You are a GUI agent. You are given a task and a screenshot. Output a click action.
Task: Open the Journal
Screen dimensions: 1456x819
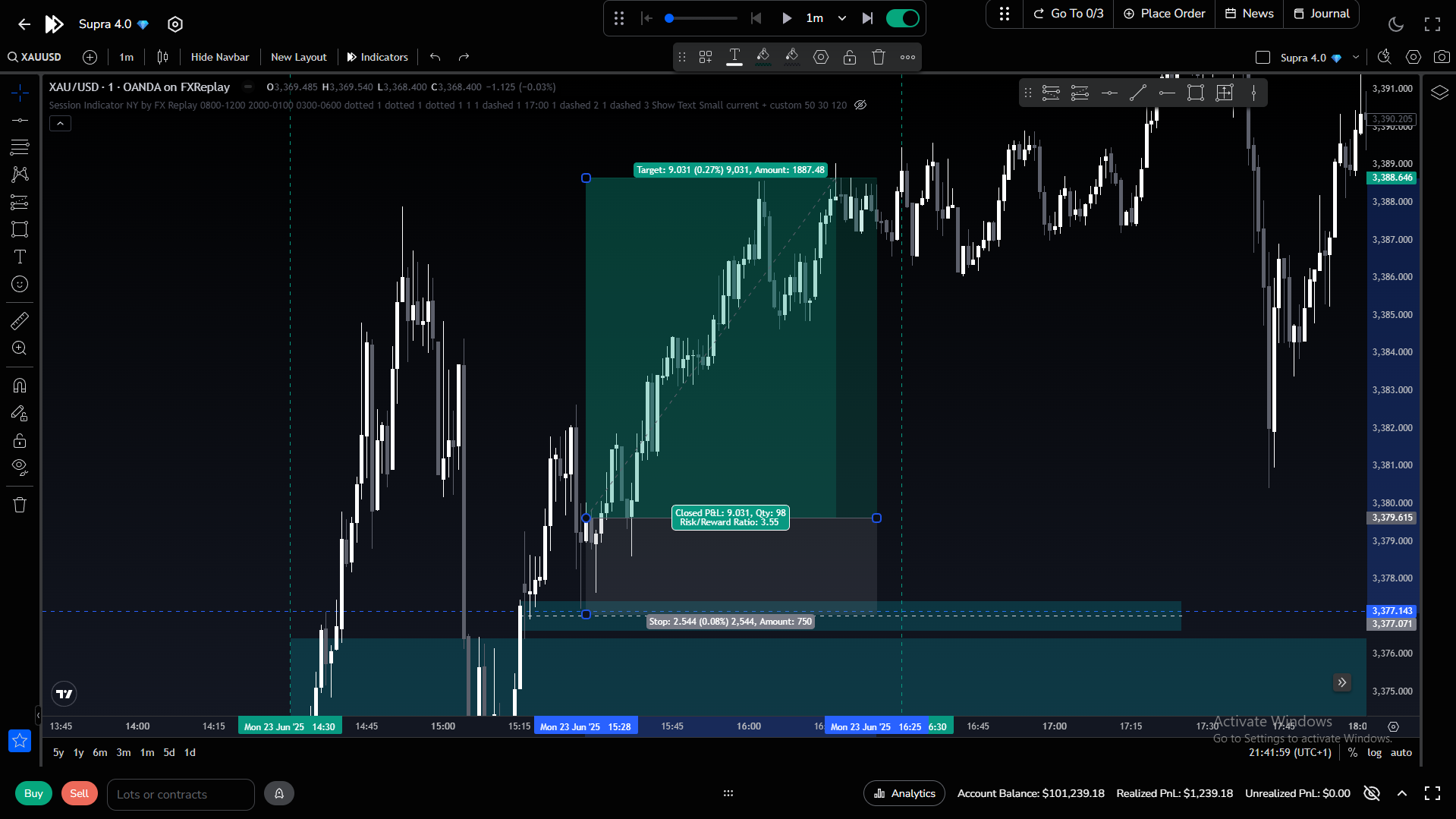click(x=1322, y=14)
